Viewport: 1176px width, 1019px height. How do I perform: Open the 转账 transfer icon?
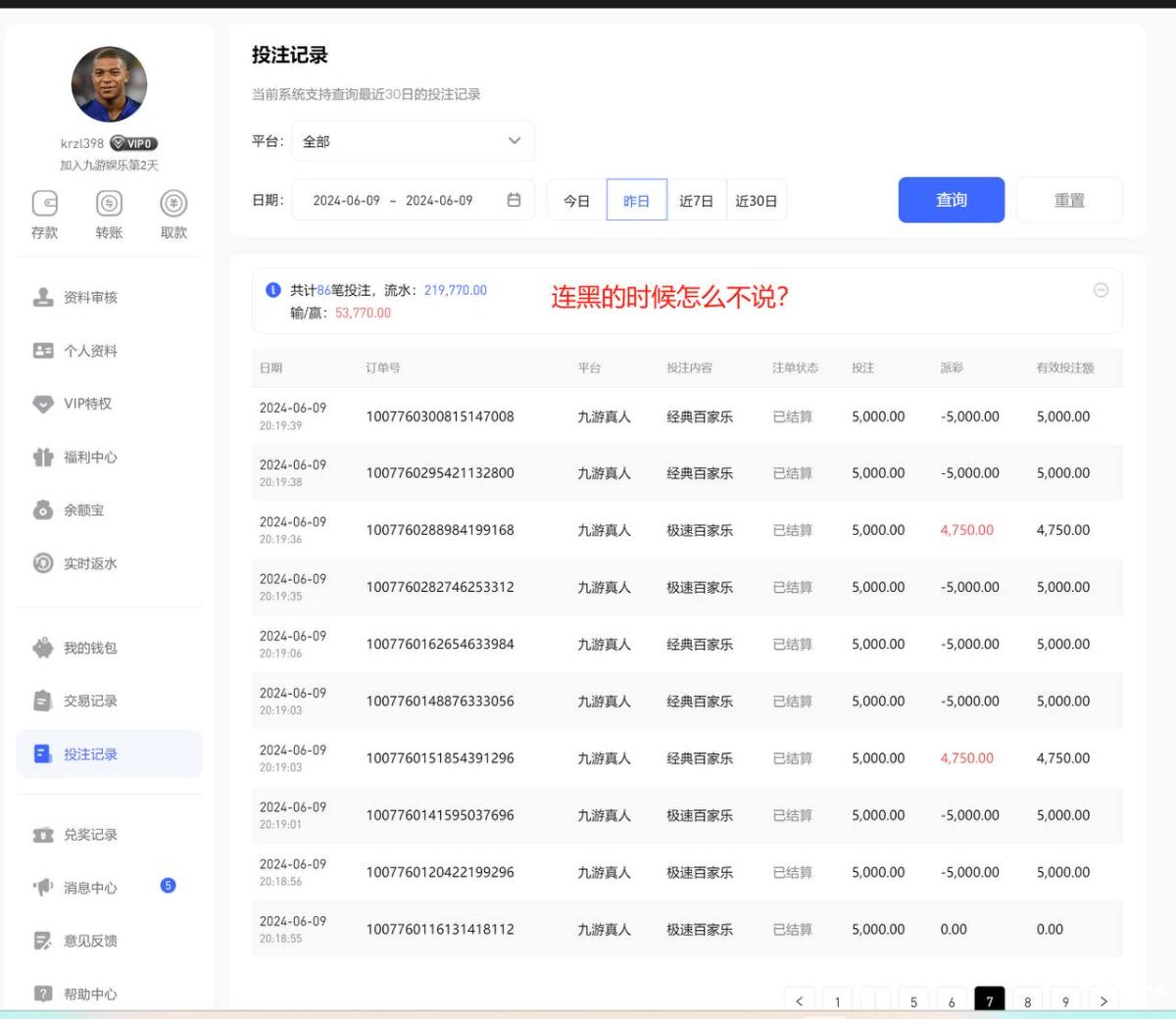pyautogui.click(x=109, y=204)
